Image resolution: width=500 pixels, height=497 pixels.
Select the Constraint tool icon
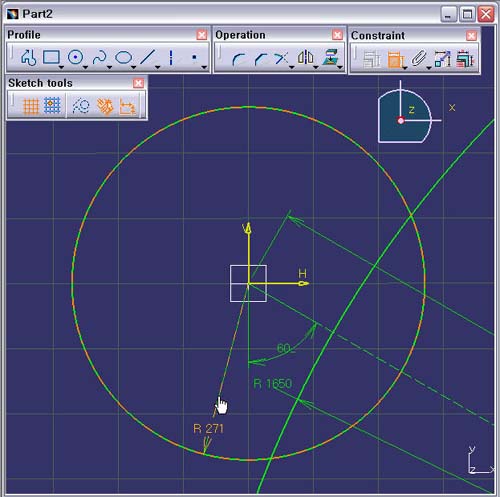396,59
